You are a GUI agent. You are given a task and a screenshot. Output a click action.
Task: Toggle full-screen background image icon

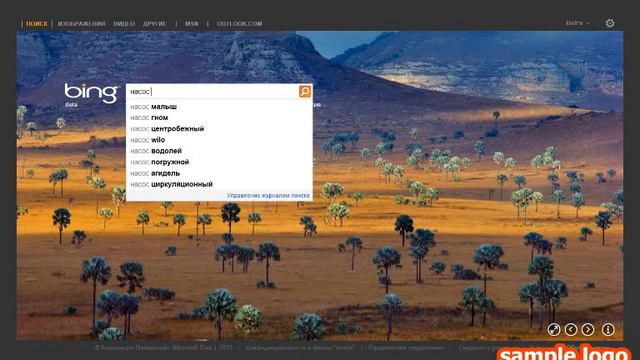554,329
